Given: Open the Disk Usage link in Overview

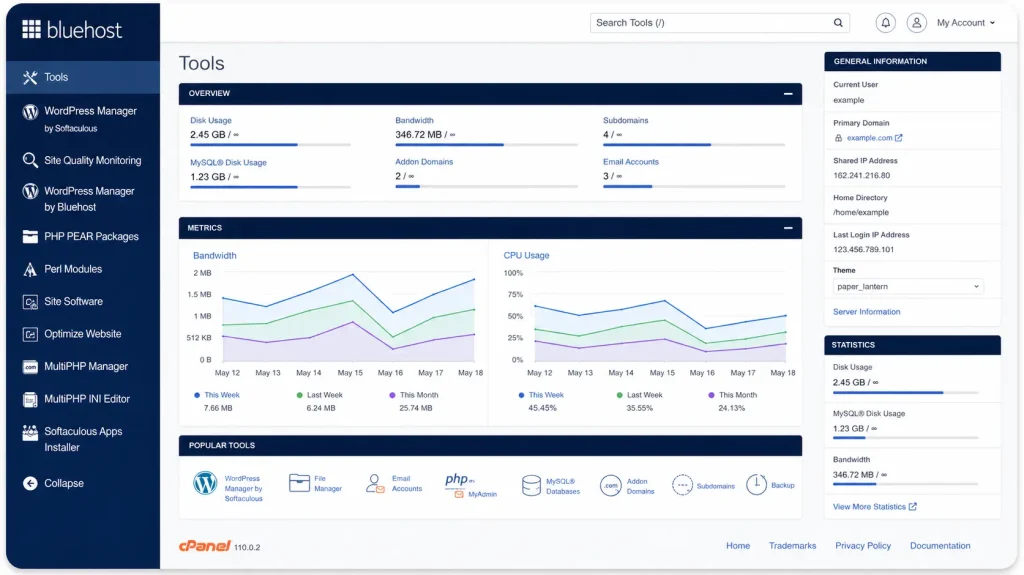Looking at the screenshot, I should [211, 120].
